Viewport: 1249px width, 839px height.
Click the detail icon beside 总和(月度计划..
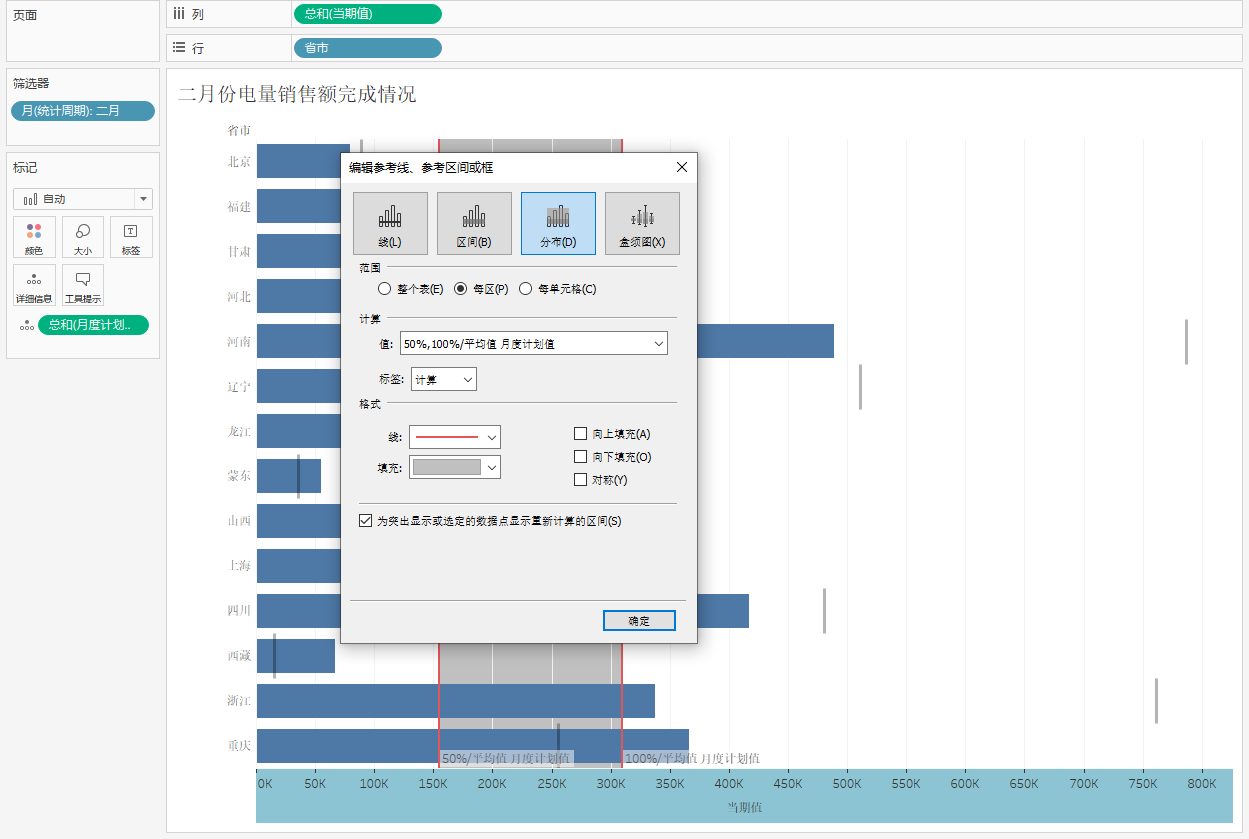click(x=27, y=325)
